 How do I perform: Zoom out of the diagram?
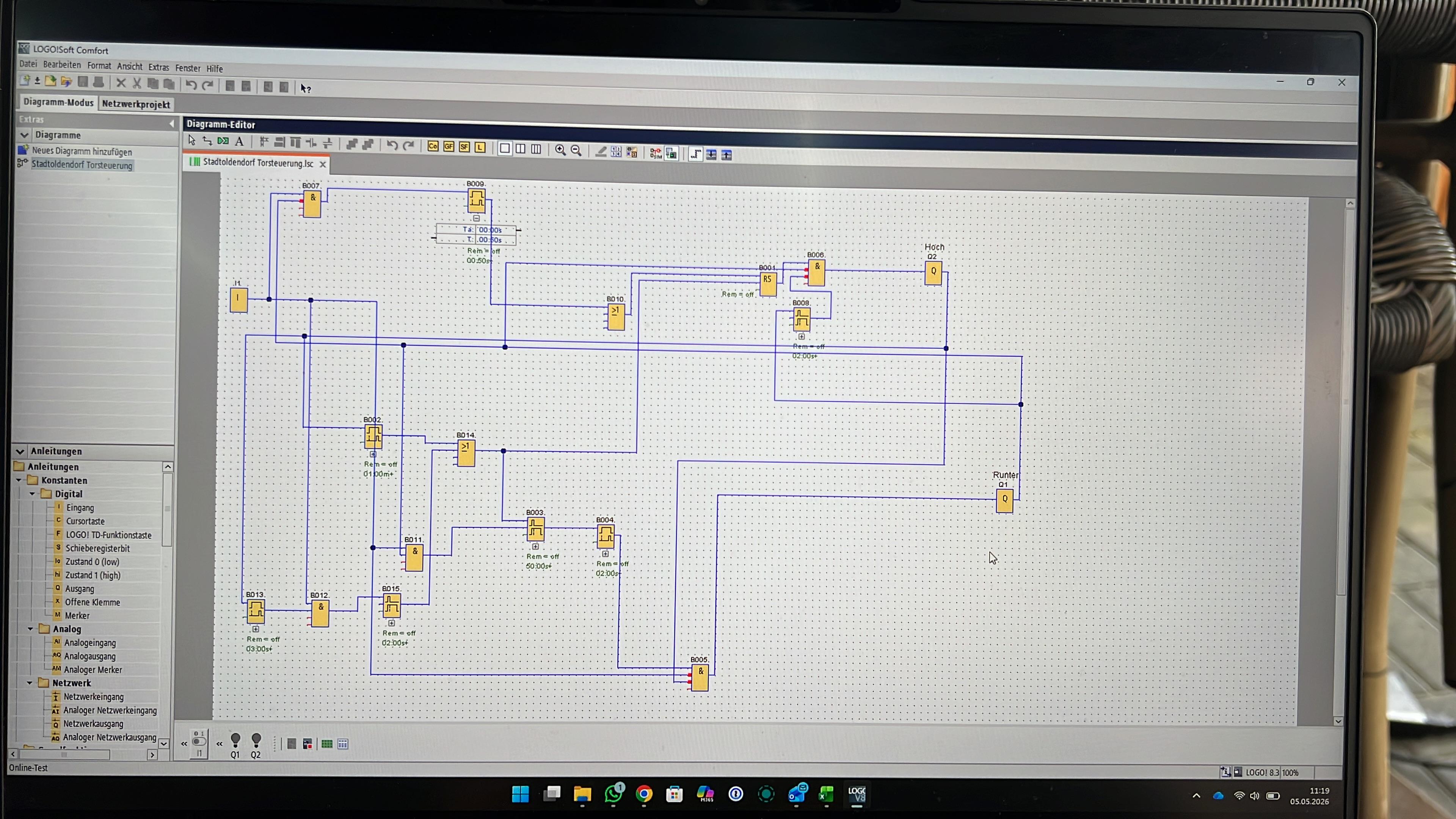coord(576,150)
